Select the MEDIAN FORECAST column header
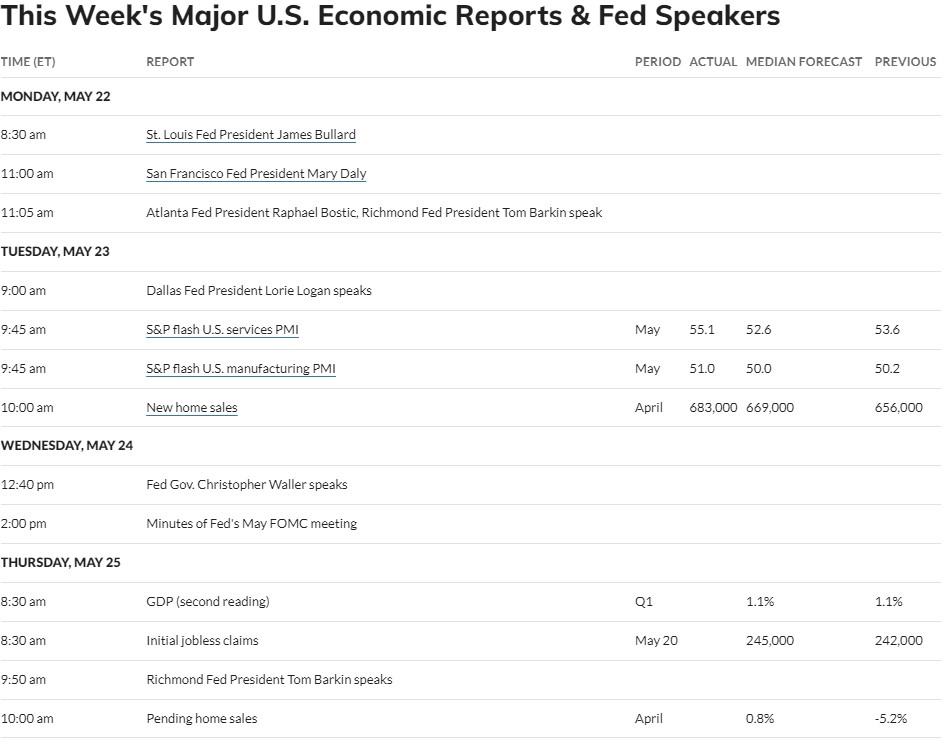Viewport: 947px width, 743px height. tap(803, 62)
